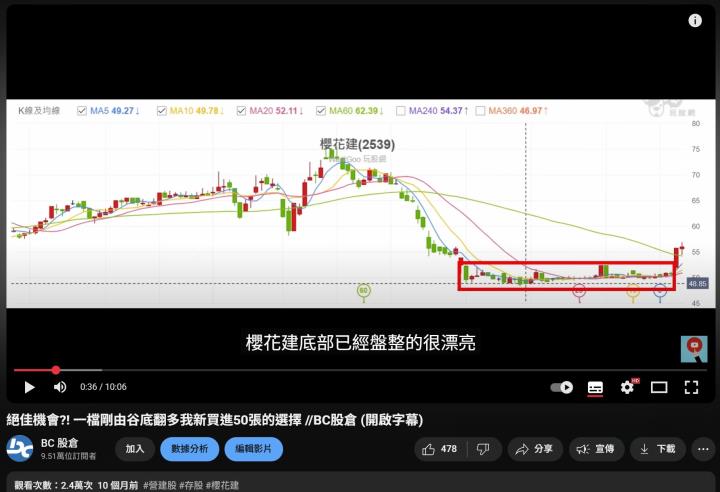Mute the video volume

[x=60, y=387]
